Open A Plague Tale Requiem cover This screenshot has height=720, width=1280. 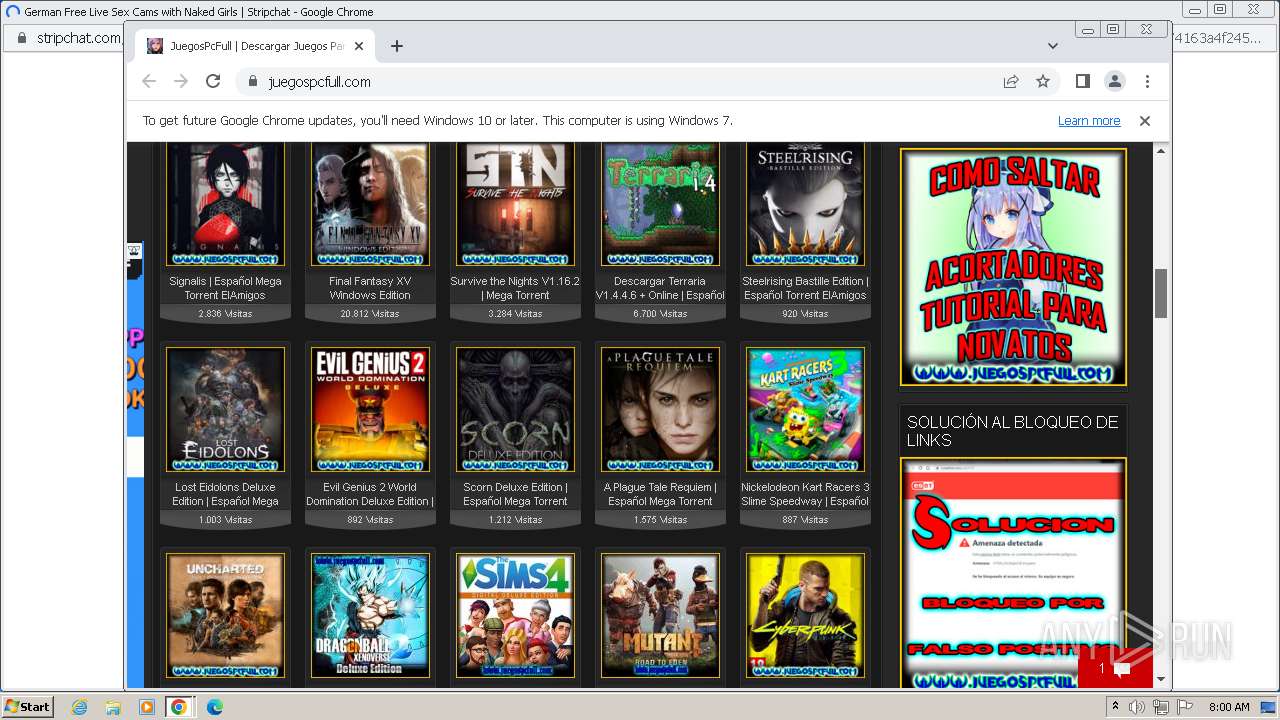coord(660,409)
